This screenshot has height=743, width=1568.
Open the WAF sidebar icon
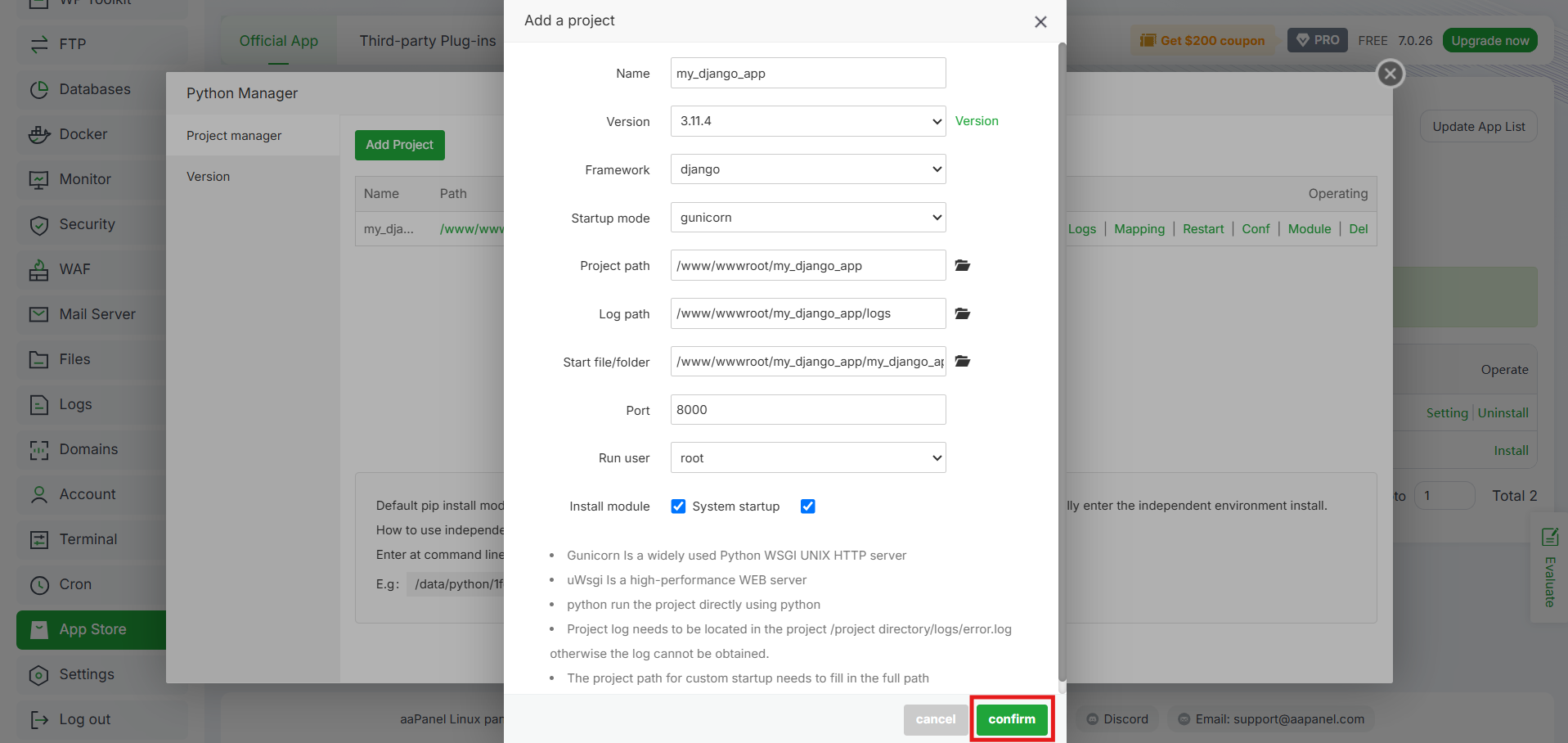39,269
